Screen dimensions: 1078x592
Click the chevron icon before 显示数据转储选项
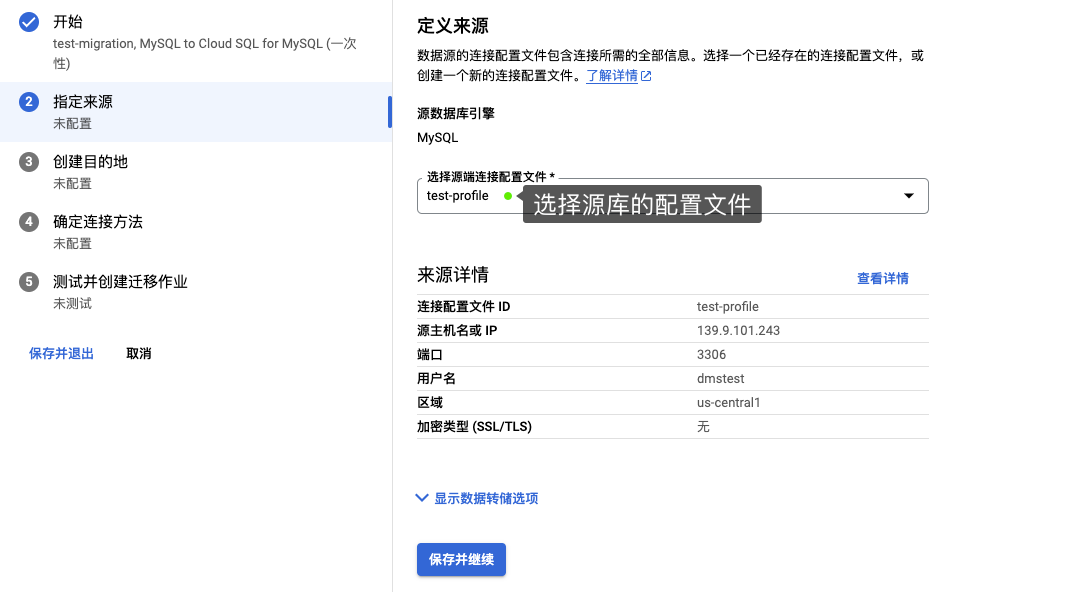click(421, 497)
